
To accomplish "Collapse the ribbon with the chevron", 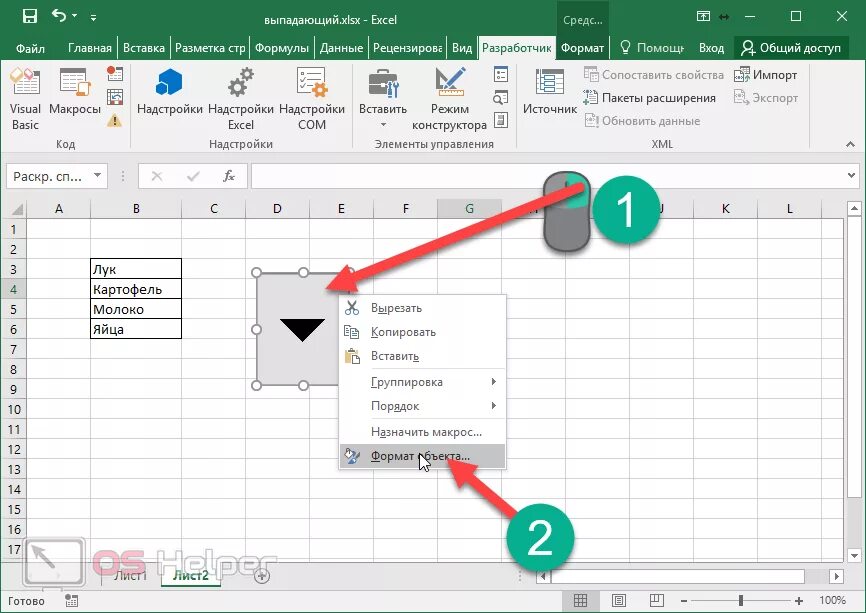I will [850, 144].
